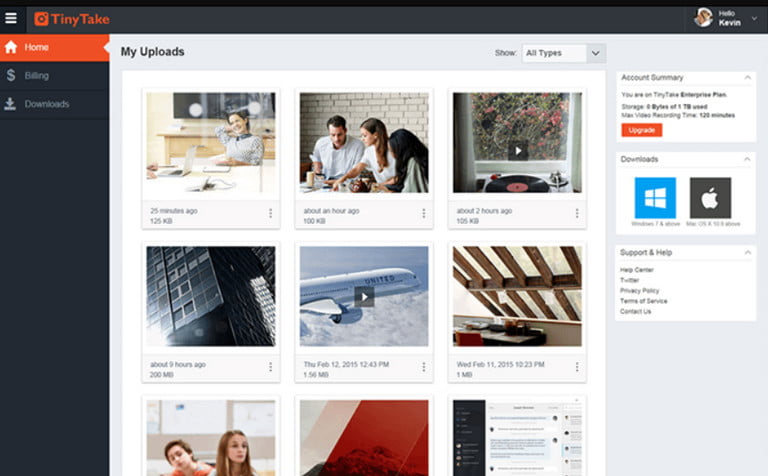Open options menu for 1.56 MB upload
Image resolution: width=768 pixels, height=476 pixels.
click(423, 367)
